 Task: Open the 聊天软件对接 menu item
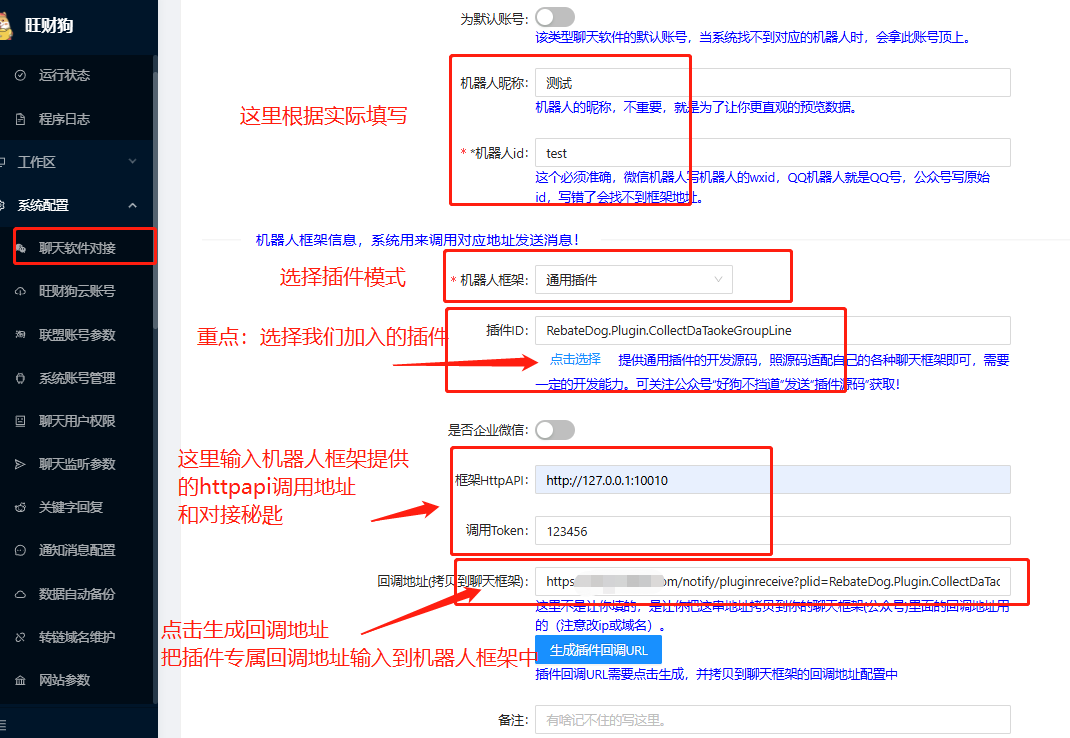coord(77,248)
